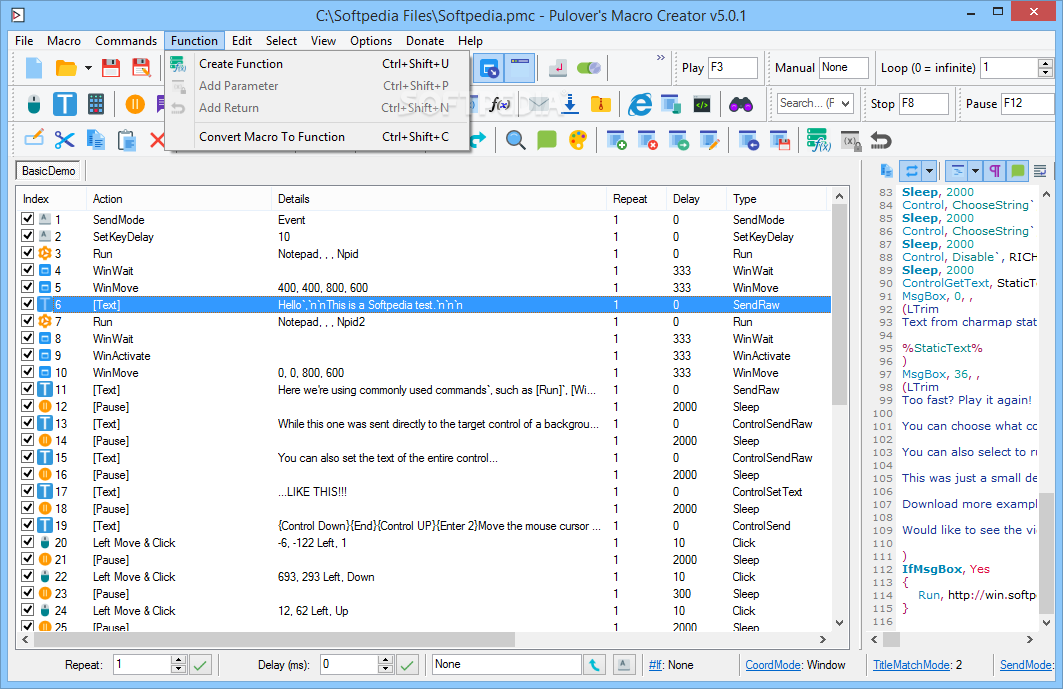Image resolution: width=1063 pixels, height=689 pixels.
Task: Open the dropdown arrow beside the Open folder icon
Action: click(88, 68)
